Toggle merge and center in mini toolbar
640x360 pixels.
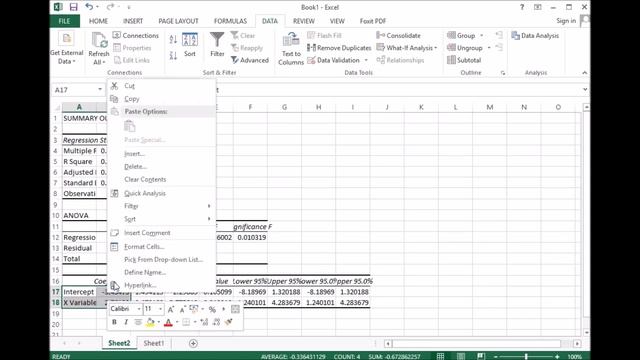coord(236,309)
